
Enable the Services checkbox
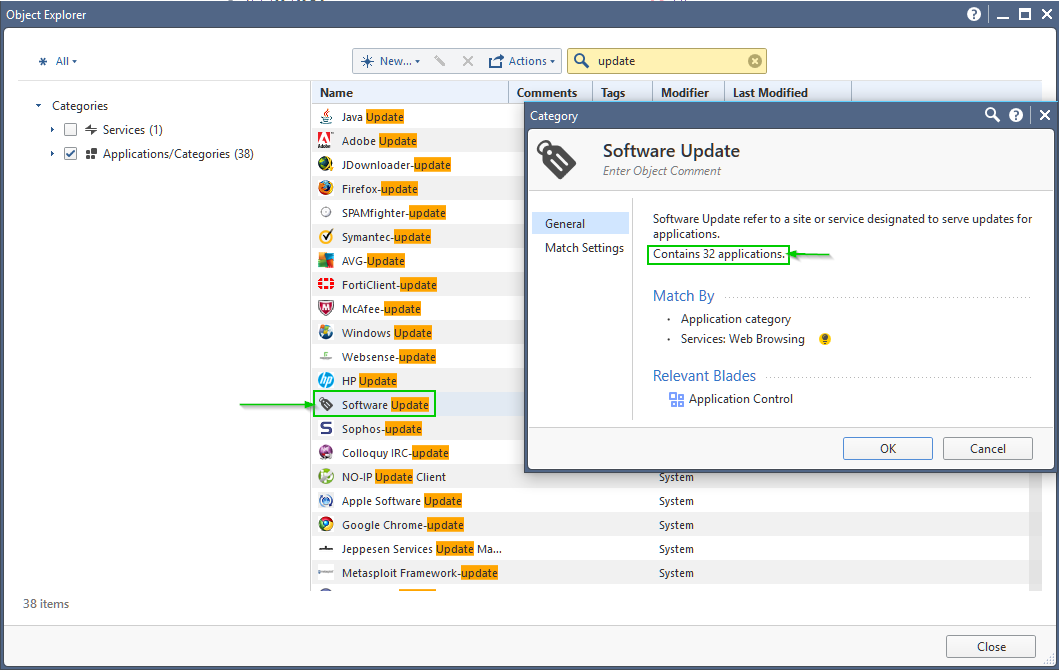click(70, 130)
